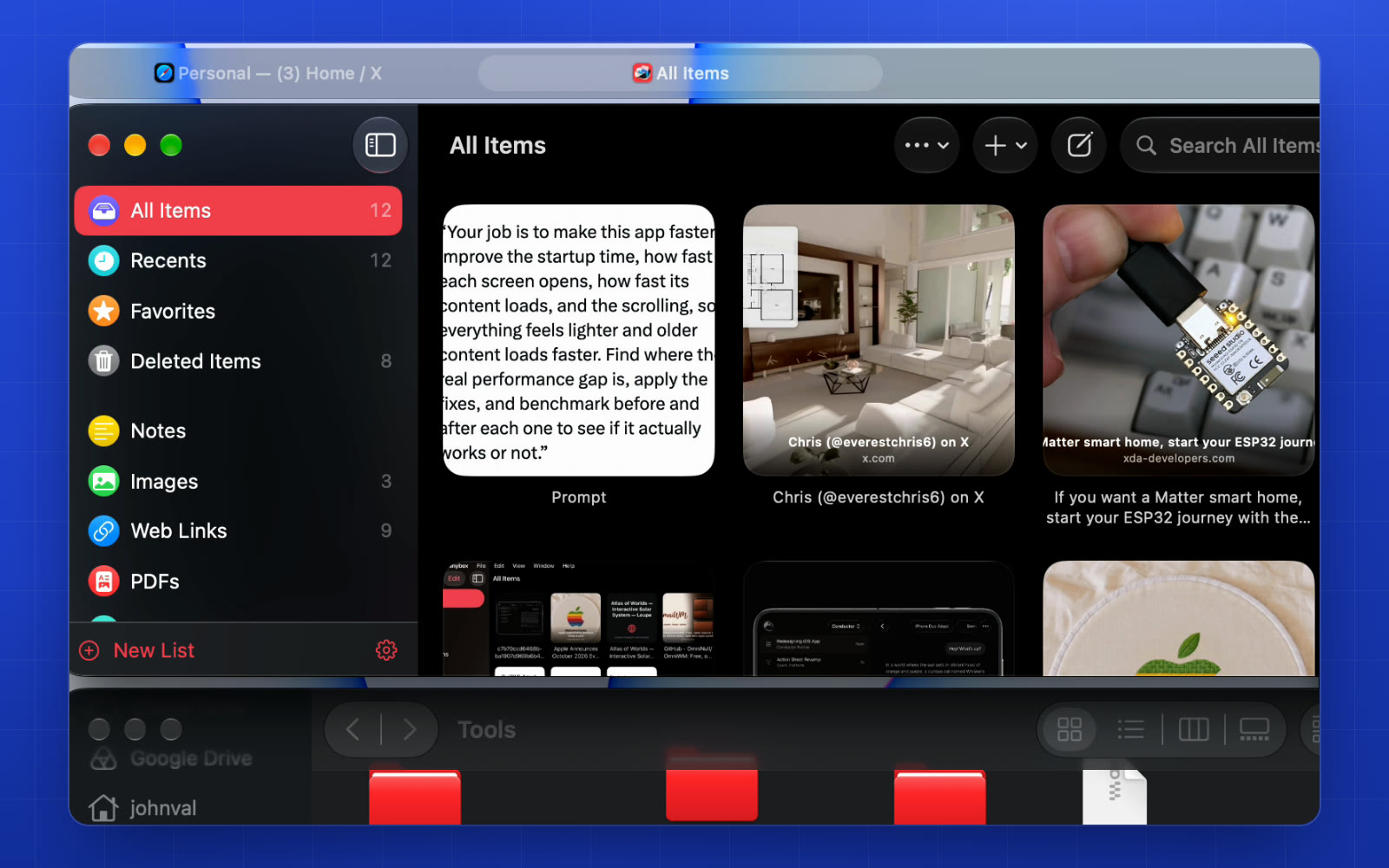Open Favorites star icon list
1389x868 pixels.
(x=103, y=311)
